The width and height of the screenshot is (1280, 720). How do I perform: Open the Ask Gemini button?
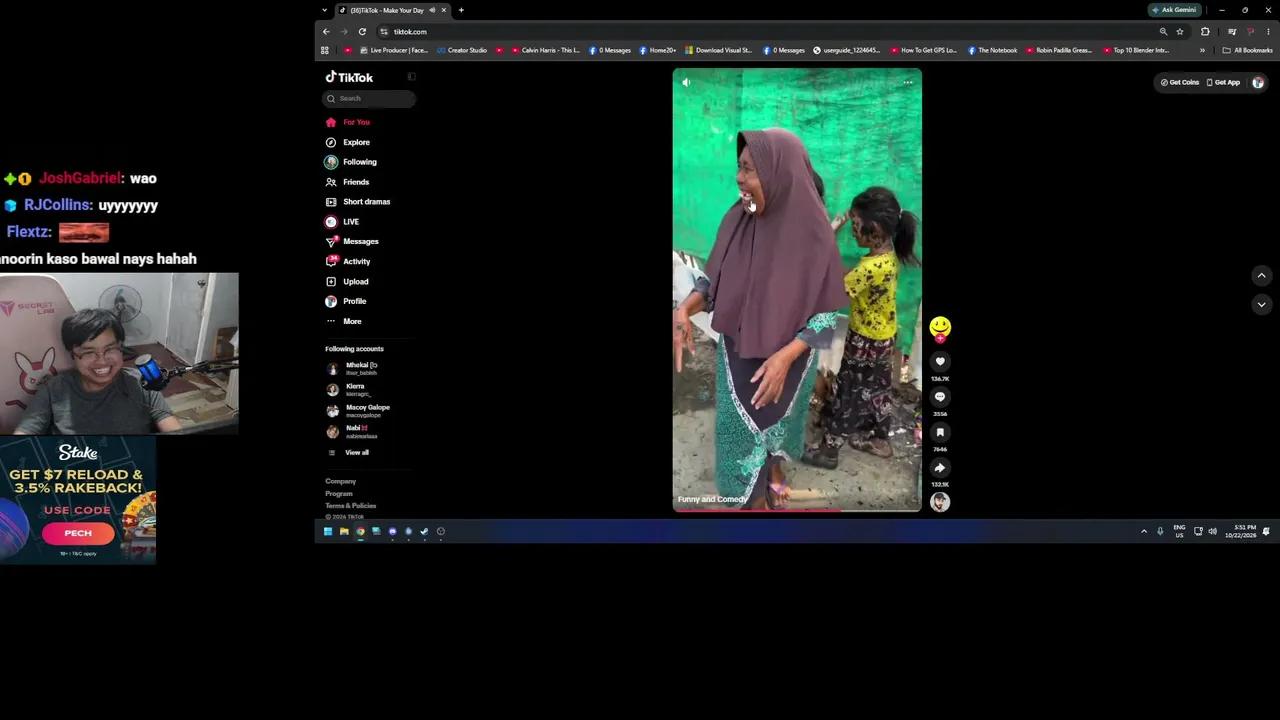(x=1174, y=10)
